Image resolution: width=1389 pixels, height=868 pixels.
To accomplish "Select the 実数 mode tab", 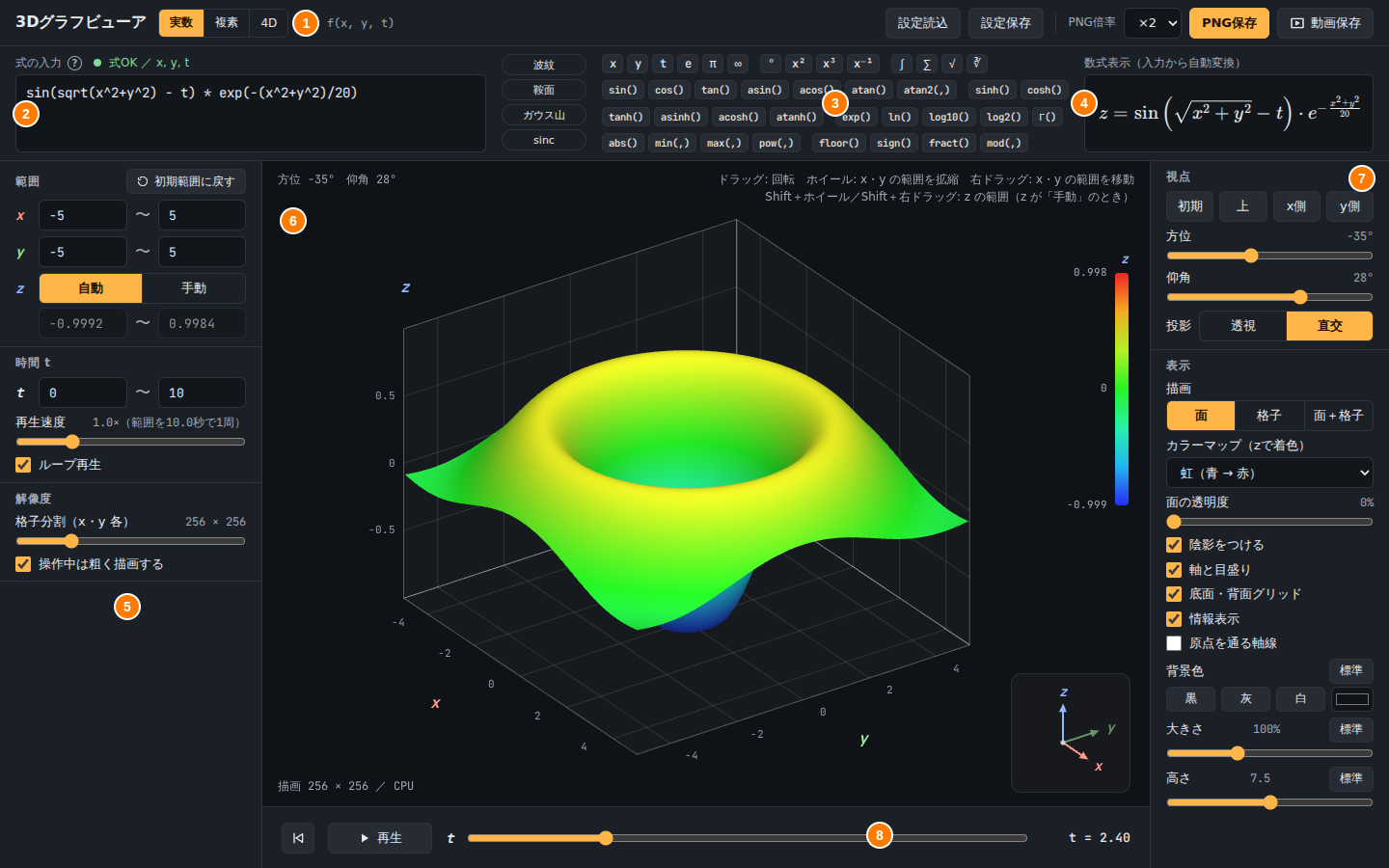I will point(181,23).
